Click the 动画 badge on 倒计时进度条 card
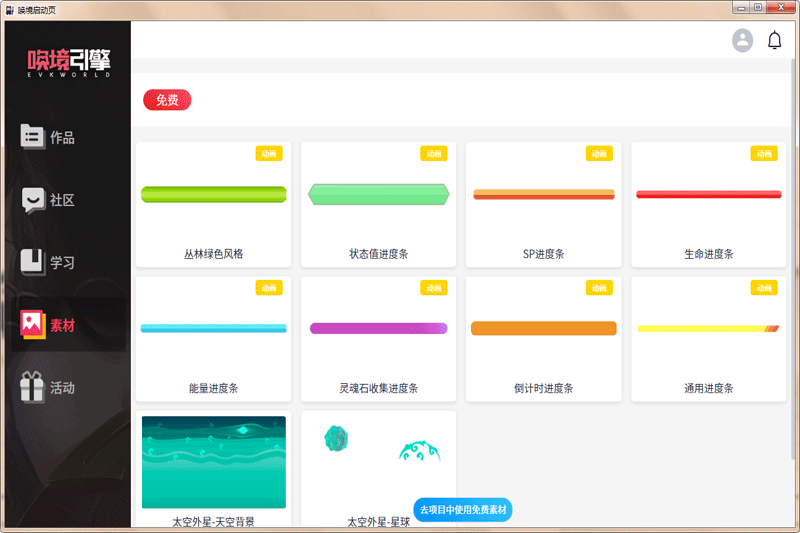This screenshot has width=800, height=533. coord(599,288)
